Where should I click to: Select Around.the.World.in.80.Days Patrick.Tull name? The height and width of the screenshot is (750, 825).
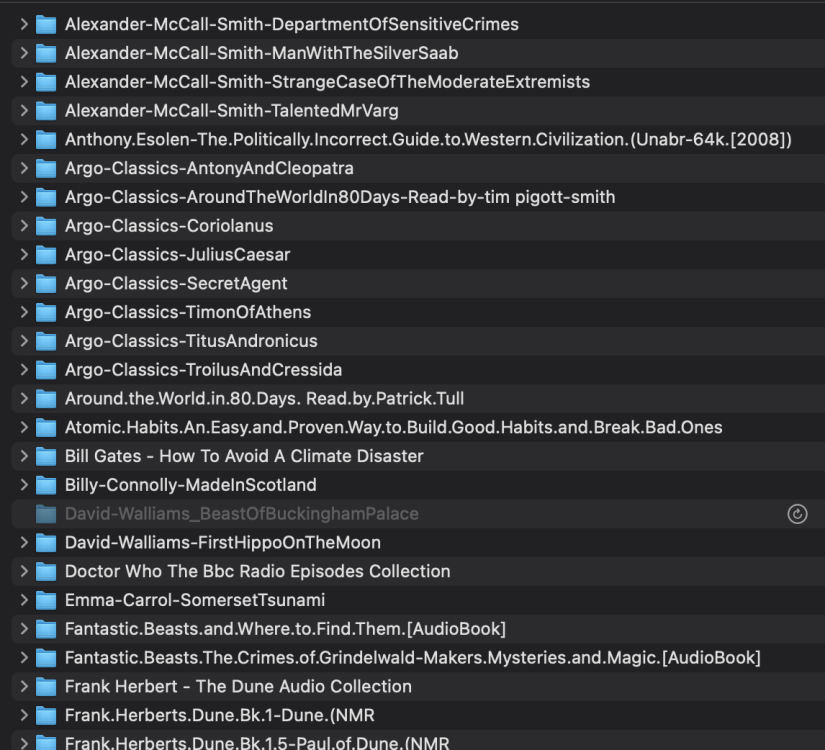264,398
